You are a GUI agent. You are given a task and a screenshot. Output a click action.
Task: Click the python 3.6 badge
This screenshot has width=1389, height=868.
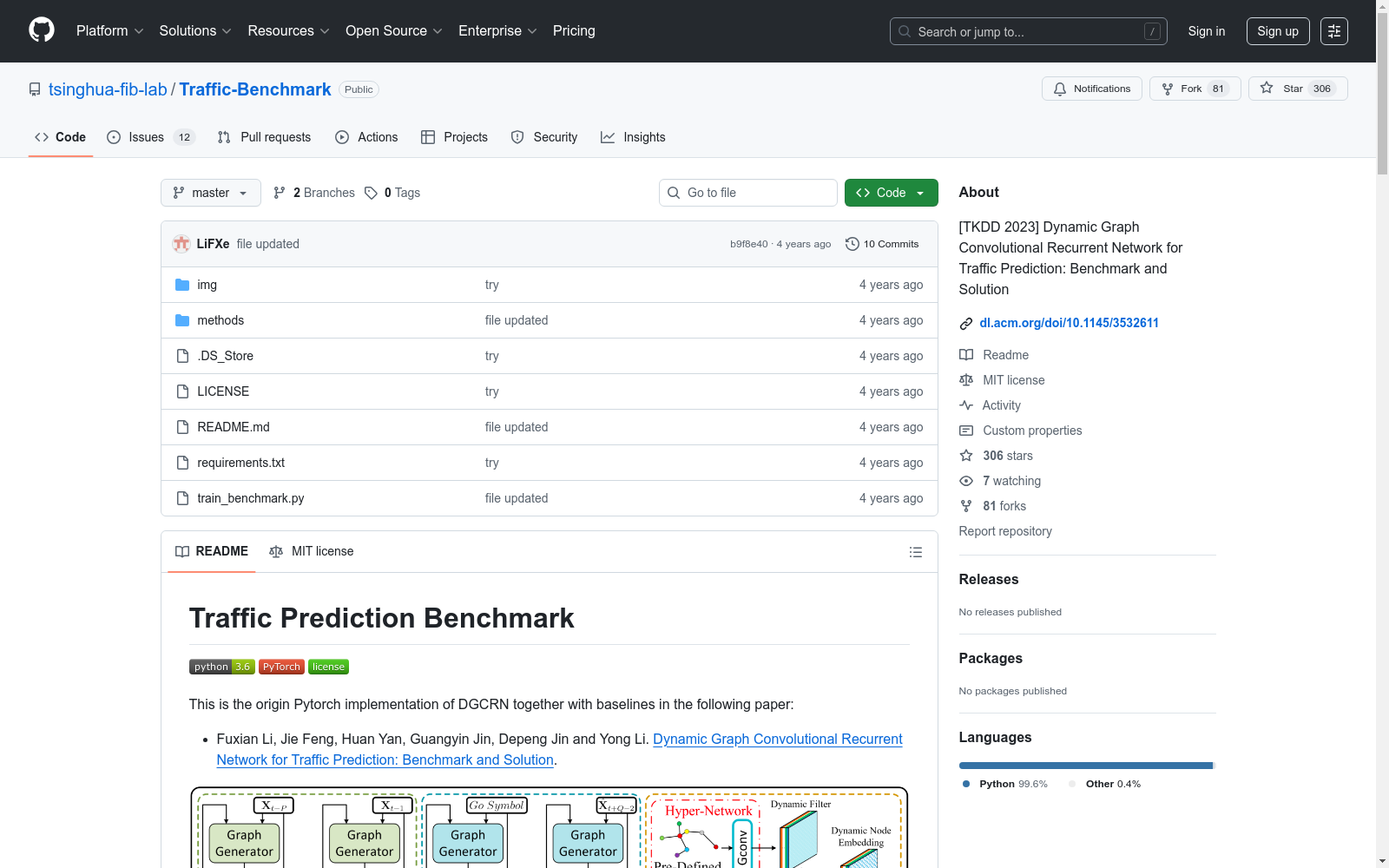(222, 667)
